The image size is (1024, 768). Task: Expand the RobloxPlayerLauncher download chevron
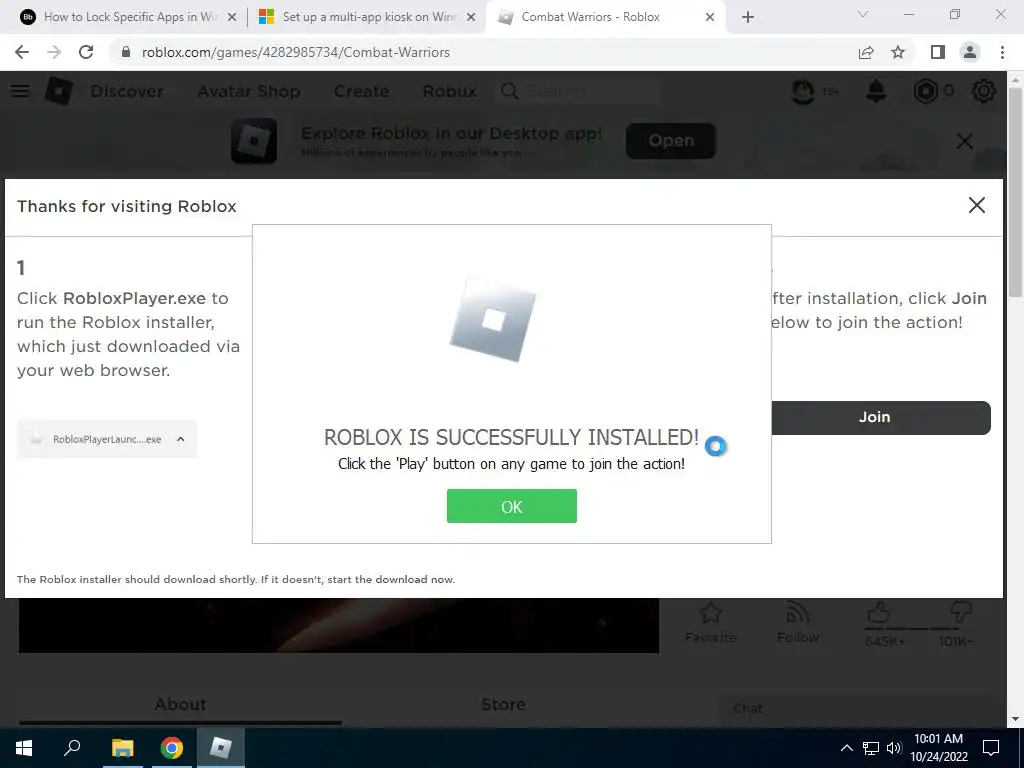[181, 439]
